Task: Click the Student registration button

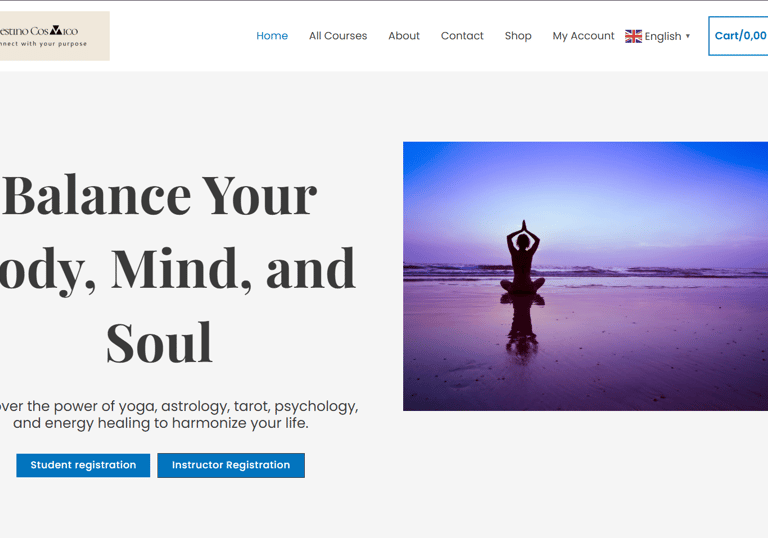Action: tap(83, 465)
